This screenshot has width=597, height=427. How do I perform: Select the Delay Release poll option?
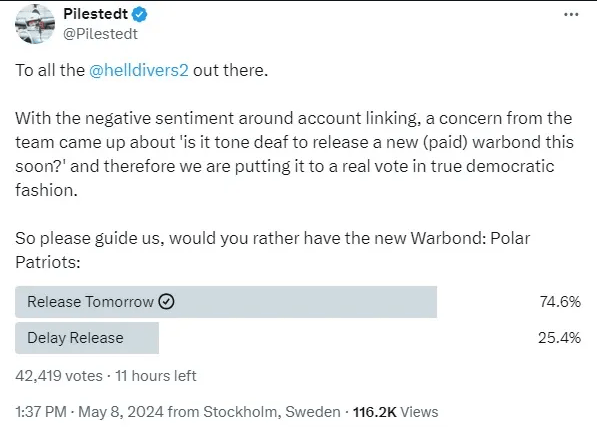87,338
